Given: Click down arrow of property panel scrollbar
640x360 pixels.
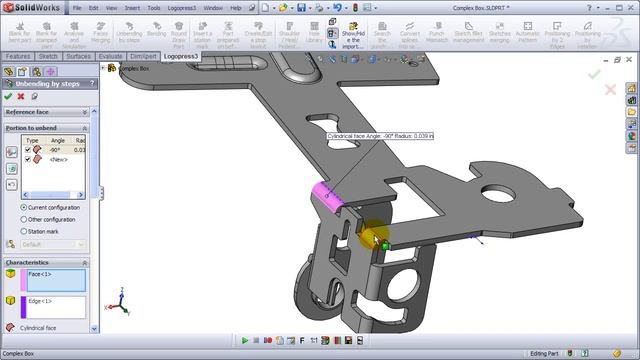Looking at the screenshot, I should click(x=94, y=328).
